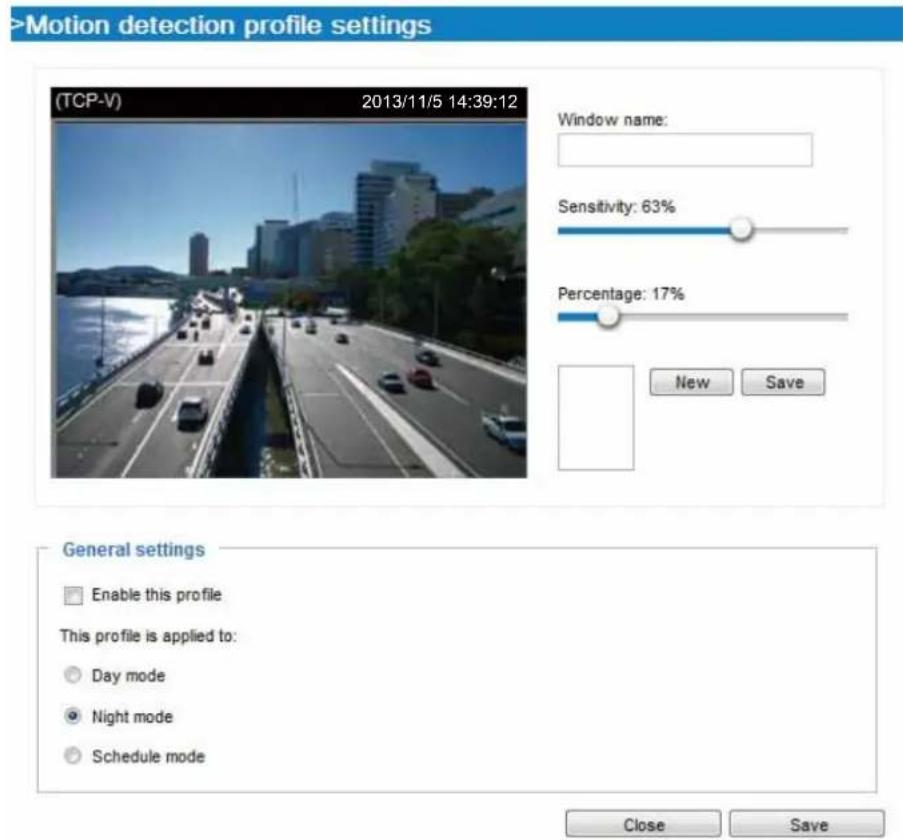Click the Window name label
Image resolution: width=903 pixels, height=840 pixels.
click(612, 120)
